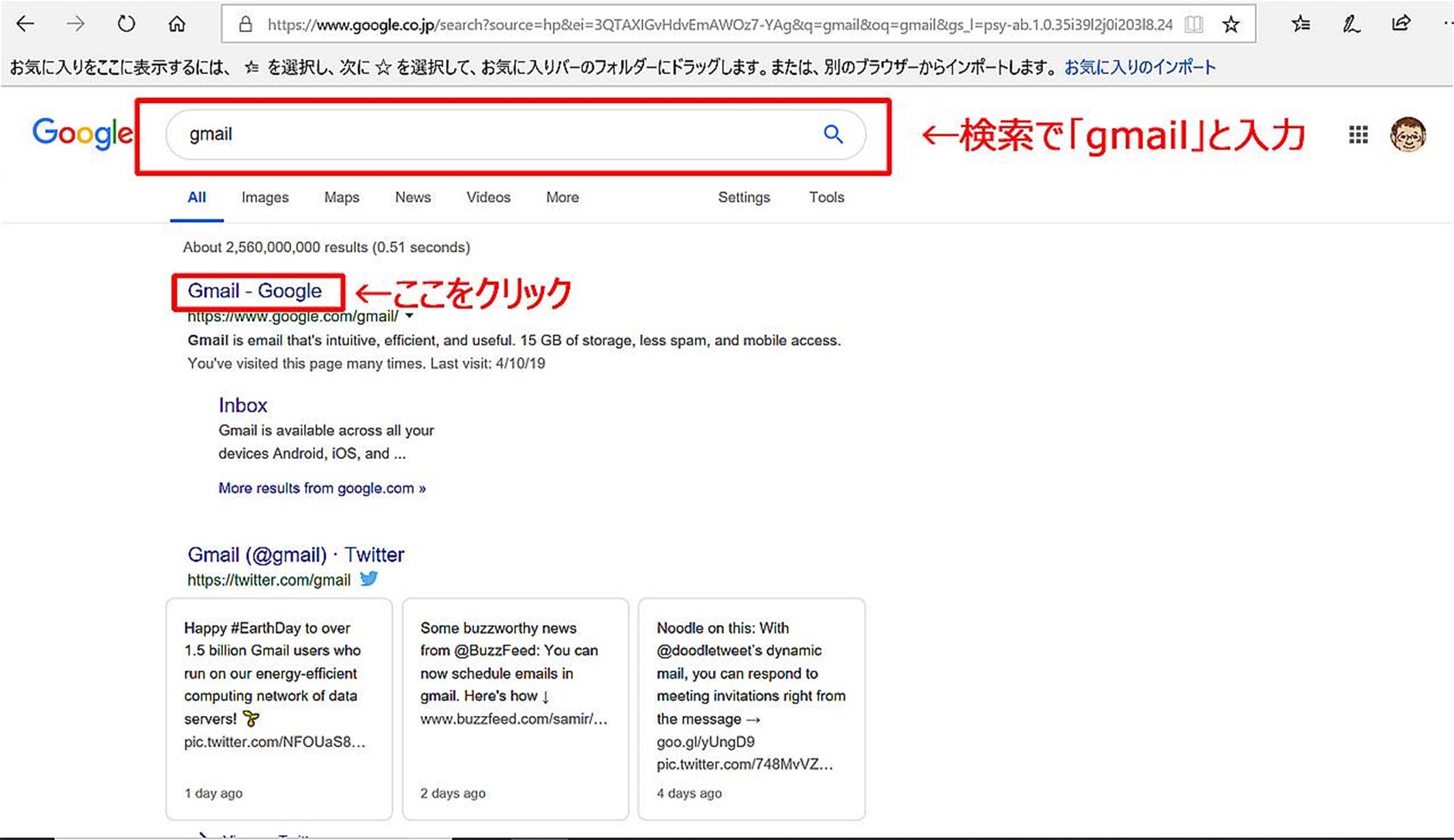The width and height of the screenshot is (1454, 840).
Task: Switch to the Images tab
Action: point(264,198)
